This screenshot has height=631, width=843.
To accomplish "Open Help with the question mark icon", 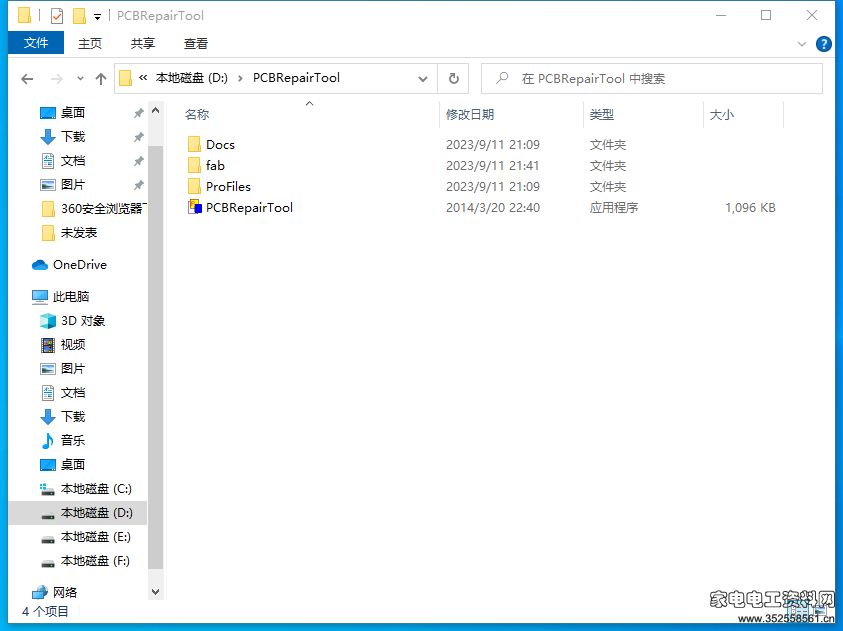I will coord(824,44).
